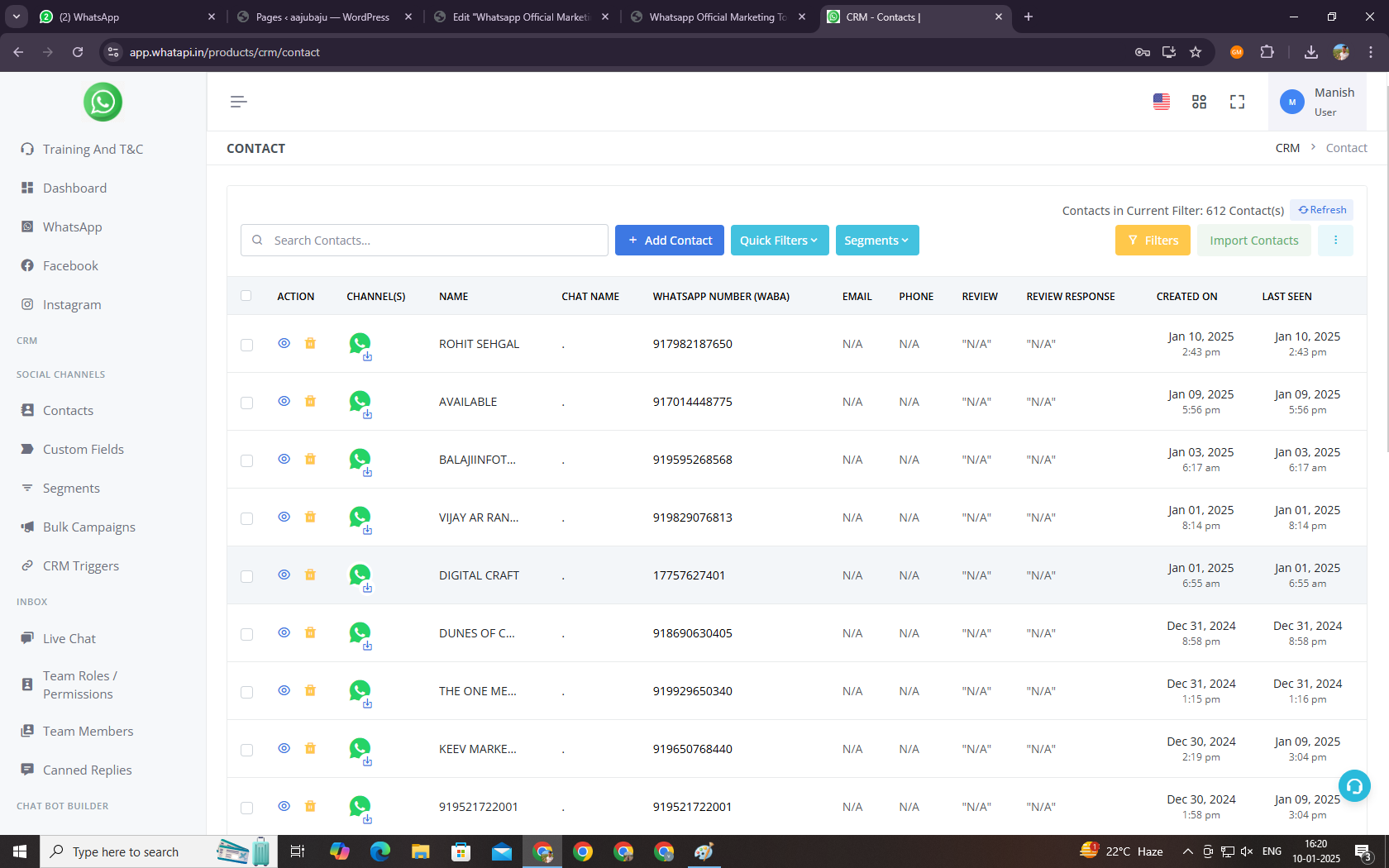Refresh the contact count with the Refresh button
This screenshot has height=868, width=1389.
tap(1322, 210)
